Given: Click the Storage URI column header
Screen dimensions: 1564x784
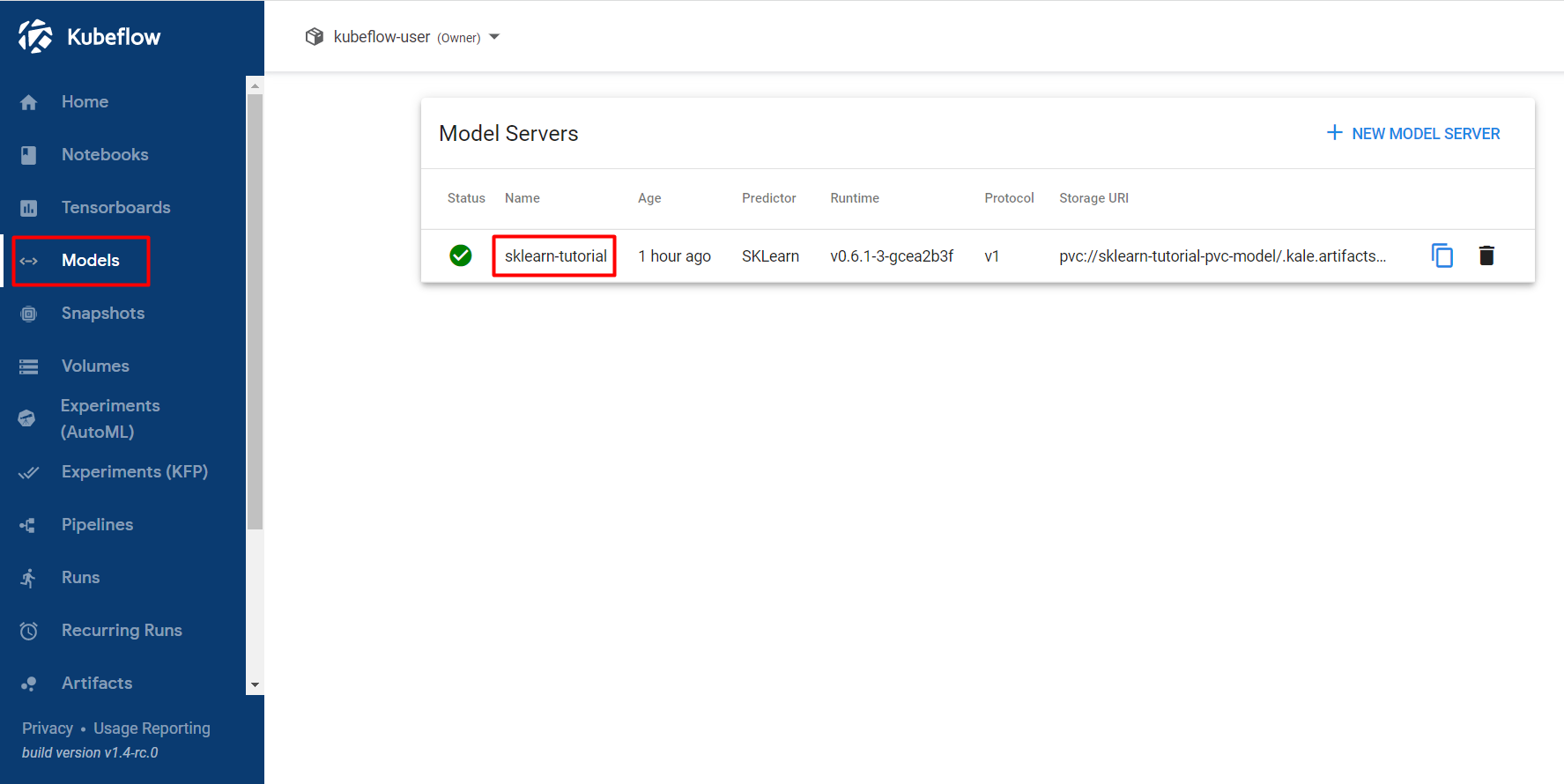Looking at the screenshot, I should 1093,198.
